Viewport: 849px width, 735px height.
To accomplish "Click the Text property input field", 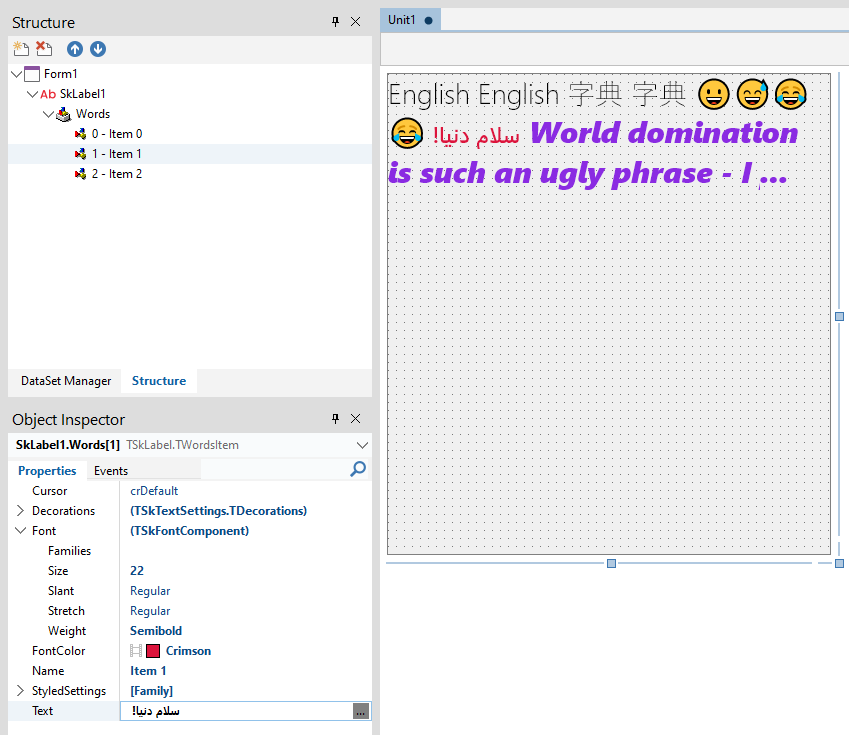I will coord(235,711).
